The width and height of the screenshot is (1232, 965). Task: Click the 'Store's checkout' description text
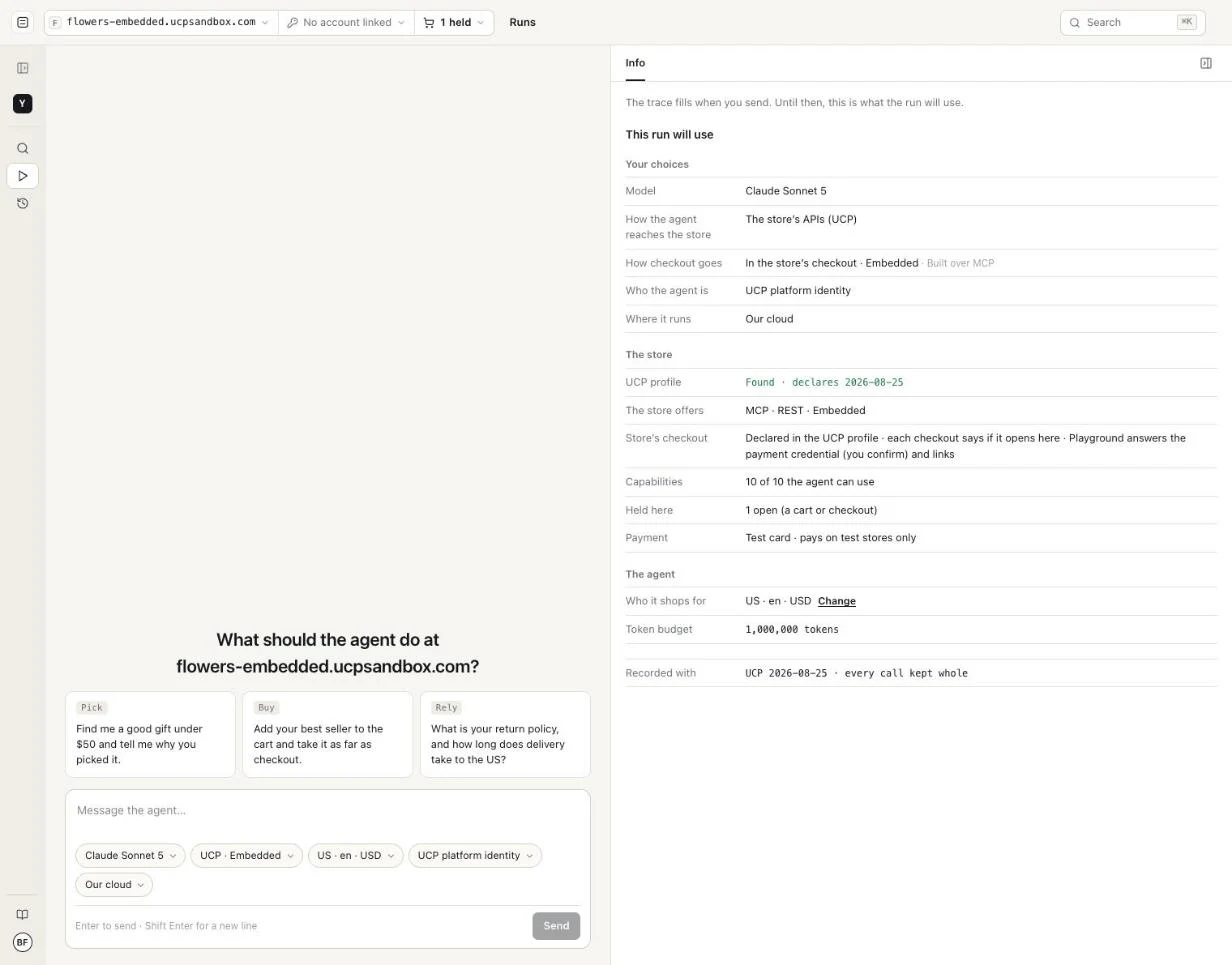[965, 446]
